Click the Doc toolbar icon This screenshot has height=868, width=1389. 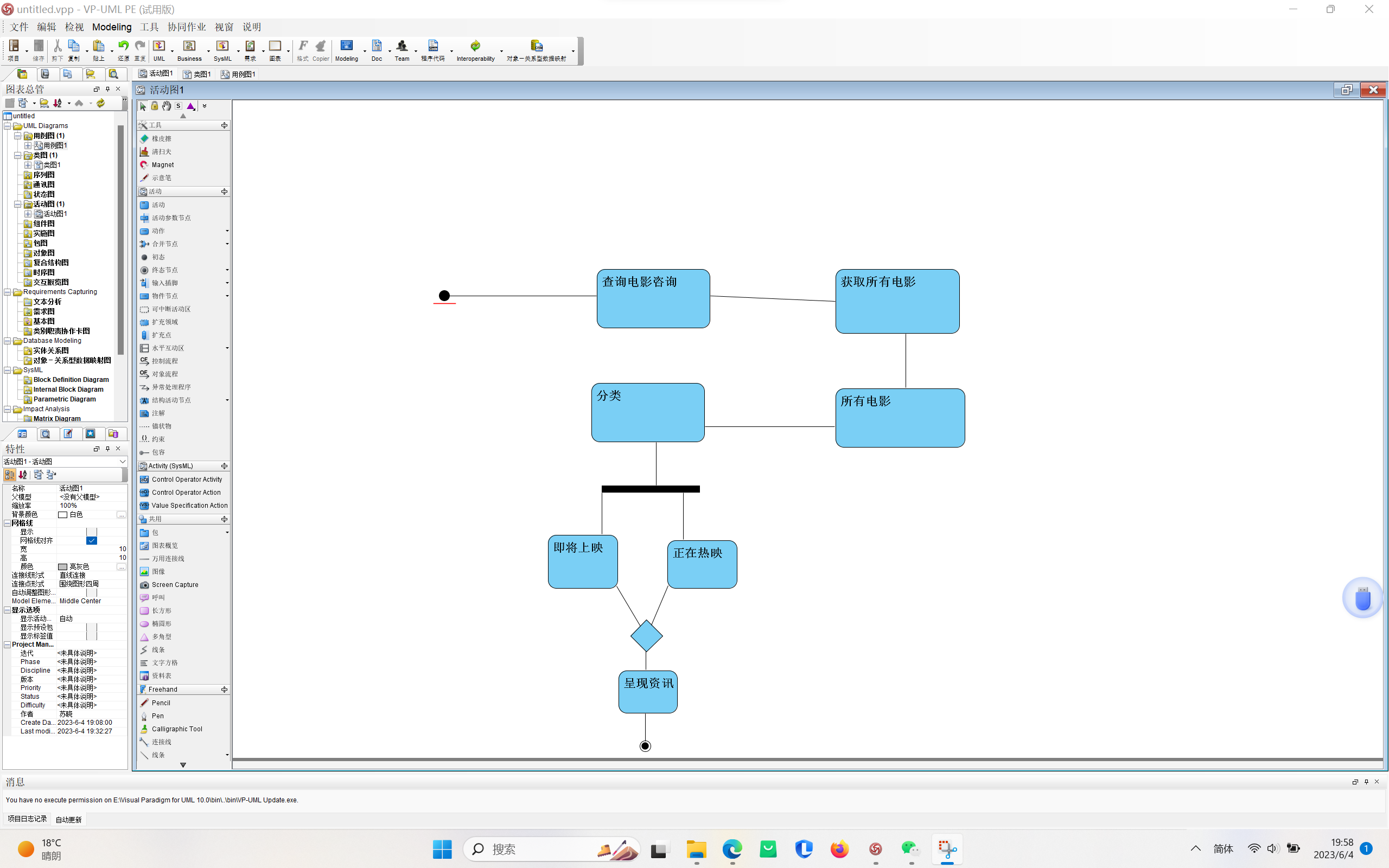pos(377,49)
